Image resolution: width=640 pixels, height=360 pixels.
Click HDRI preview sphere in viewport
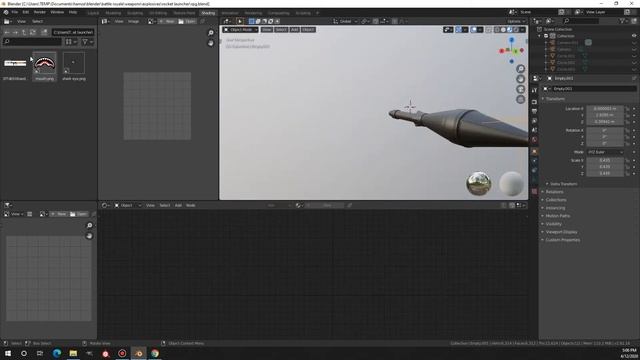(x=478, y=184)
